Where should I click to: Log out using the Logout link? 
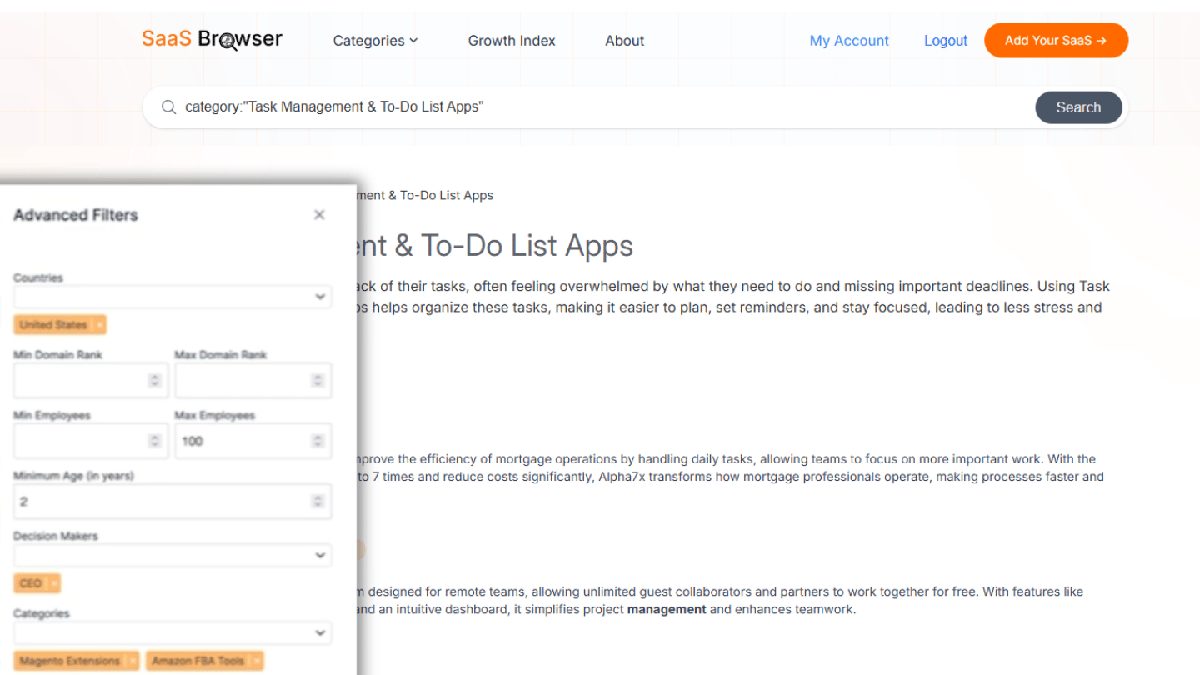click(945, 40)
